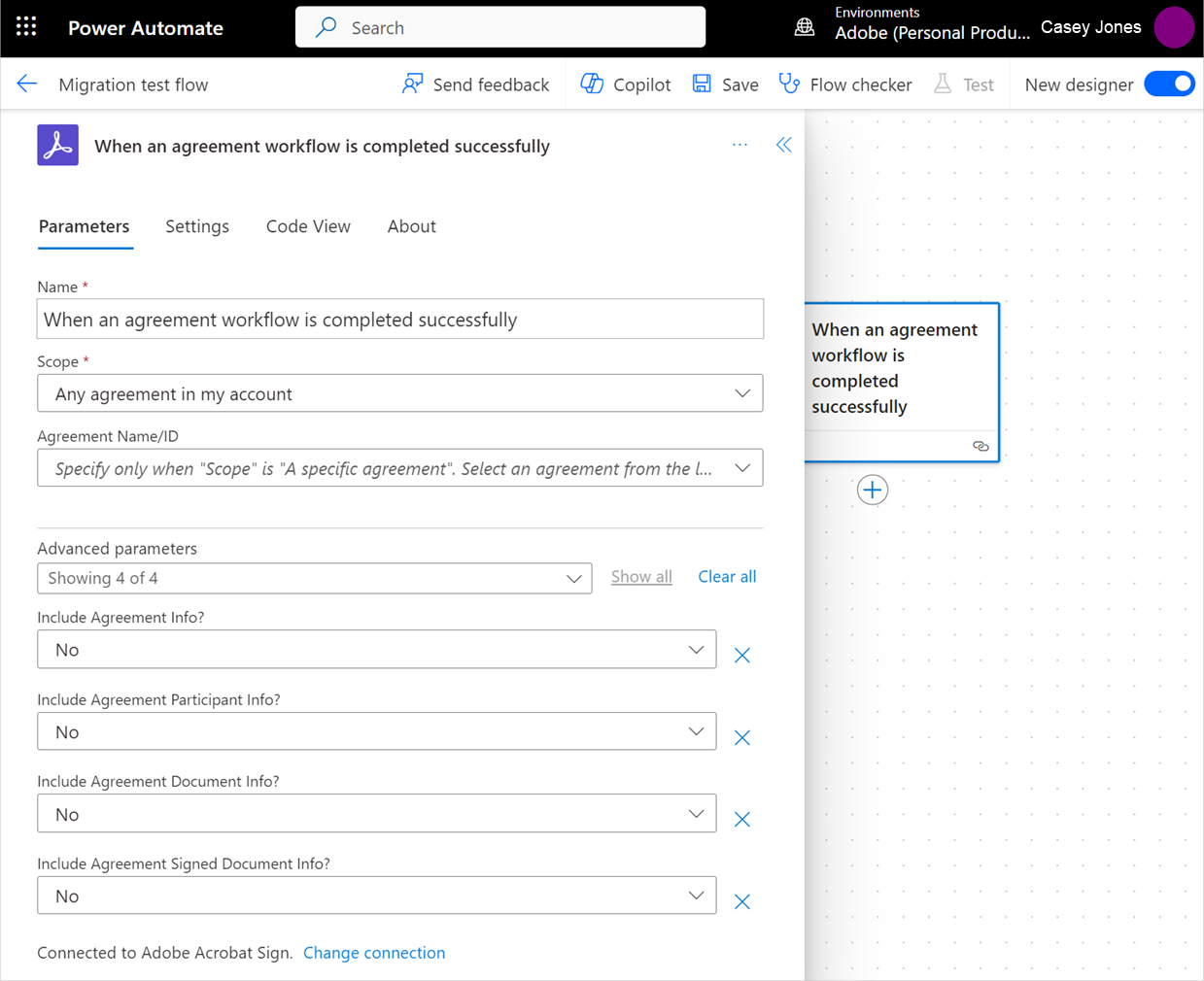Collapse the trigger panel with the double chevron
Viewport: 1204px width, 981px height.
(x=784, y=144)
